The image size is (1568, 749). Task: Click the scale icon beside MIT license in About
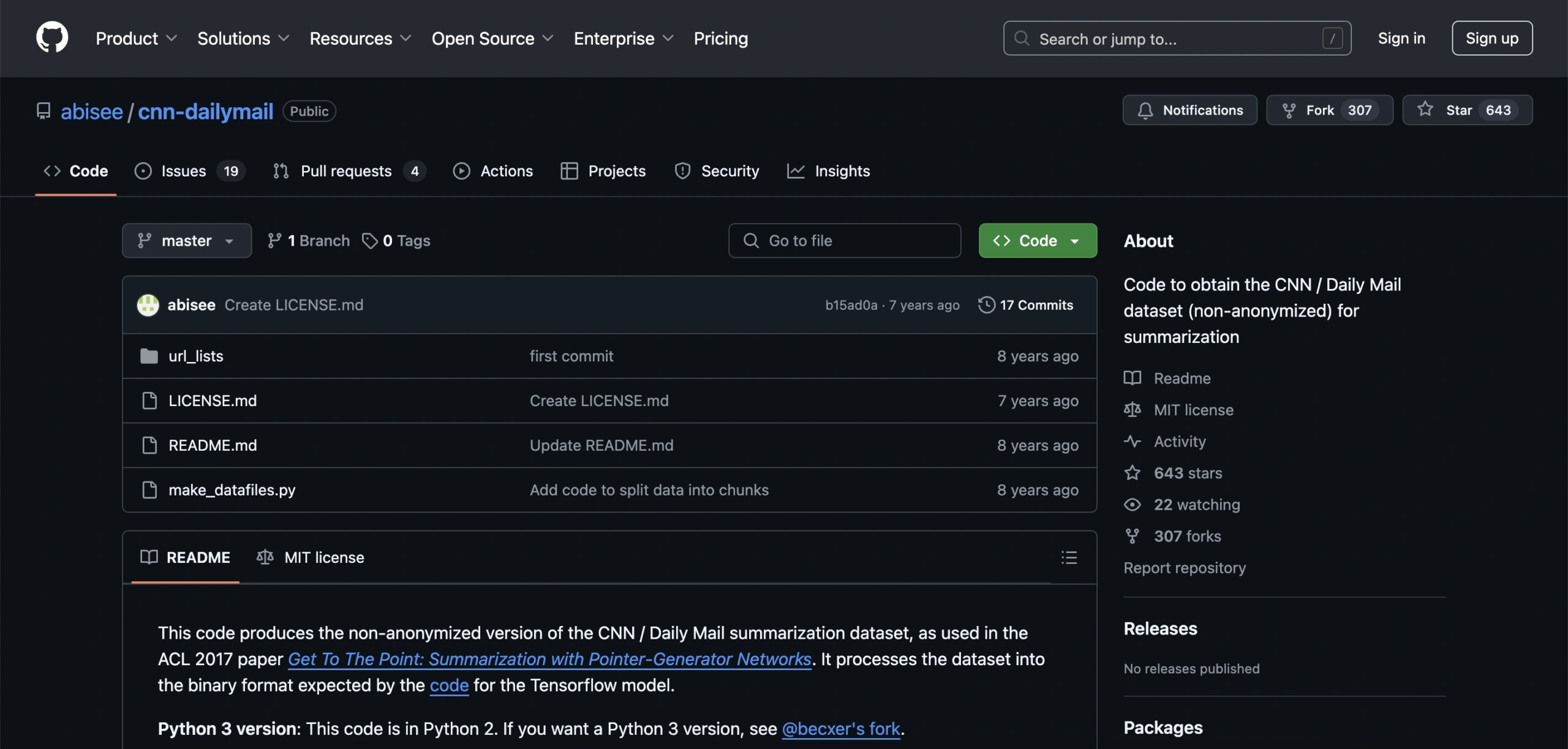(x=1133, y=409)
